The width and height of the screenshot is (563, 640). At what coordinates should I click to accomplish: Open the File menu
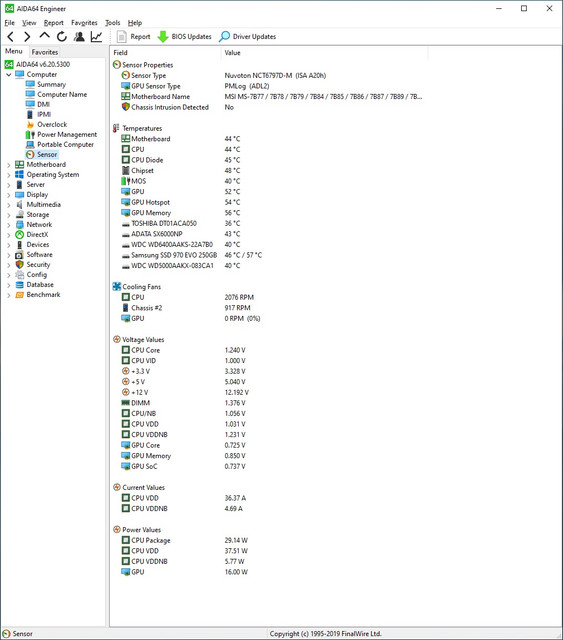coord(9,23)
